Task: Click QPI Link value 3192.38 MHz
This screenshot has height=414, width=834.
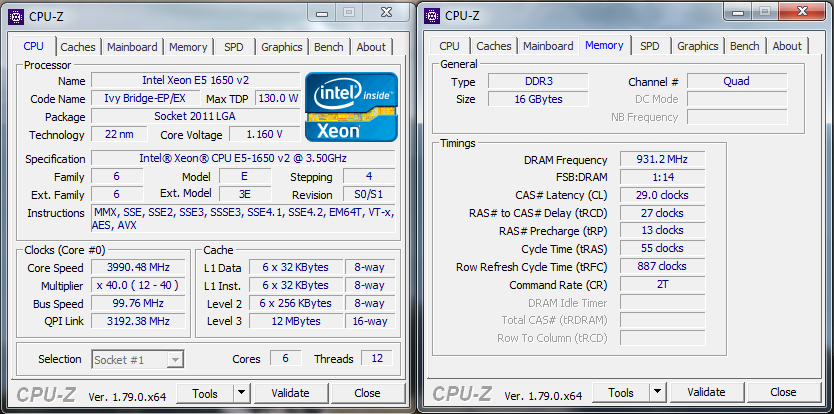Action: click(138, 321)
